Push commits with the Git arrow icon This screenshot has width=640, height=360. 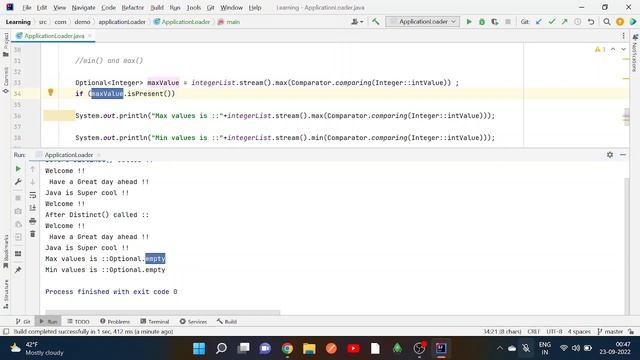564,22
